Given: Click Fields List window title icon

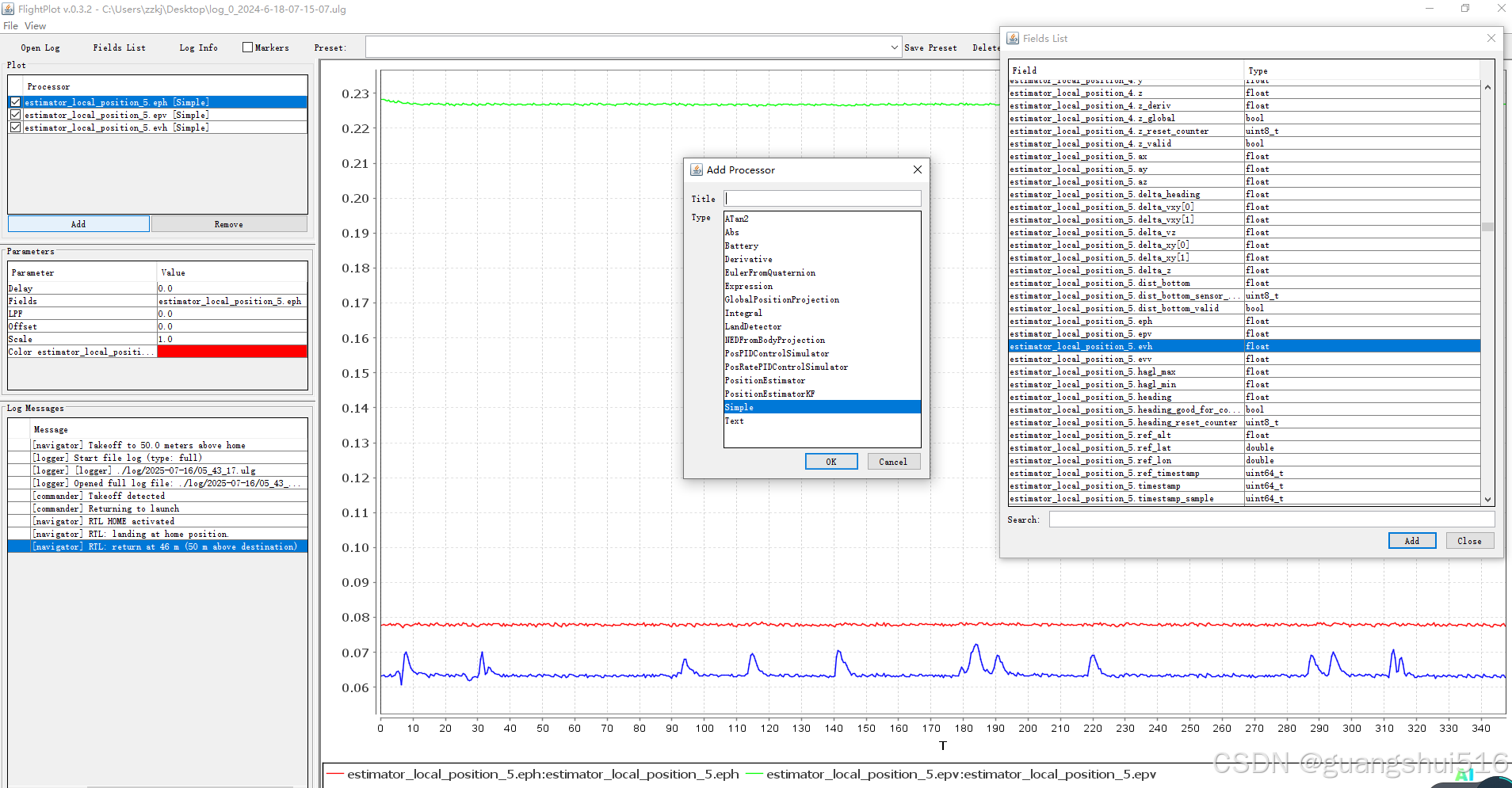Looking at the screenshot, I should [1013, 38].
